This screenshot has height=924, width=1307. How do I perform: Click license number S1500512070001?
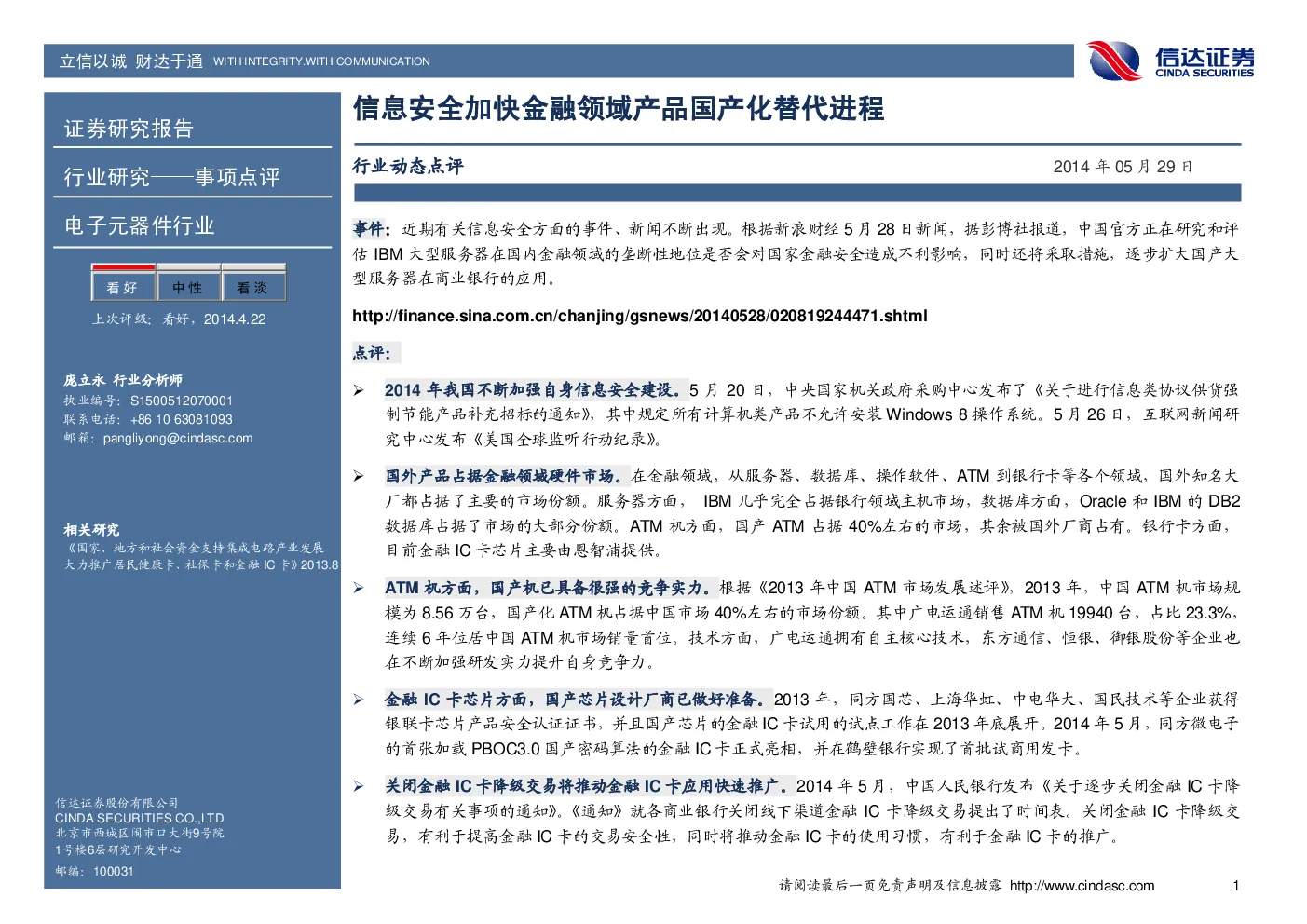pyautogui.click(x=182, y=401)
